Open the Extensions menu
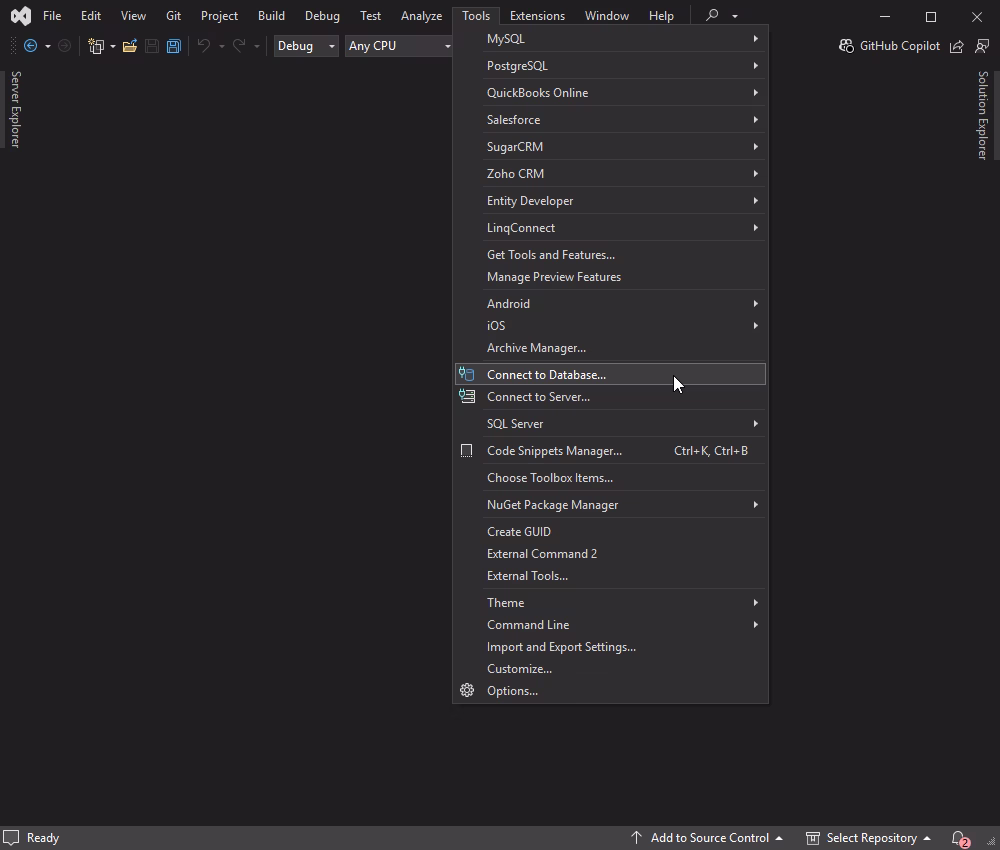The height and width of the screenshot is (850, 1000). 537,16
